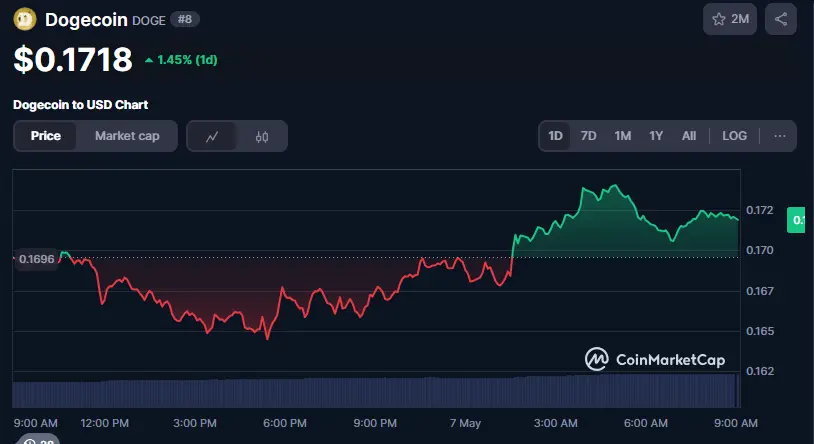This screenshot has height=444, width=814.
Task: Select the Price tab
Action: (46, 136)
